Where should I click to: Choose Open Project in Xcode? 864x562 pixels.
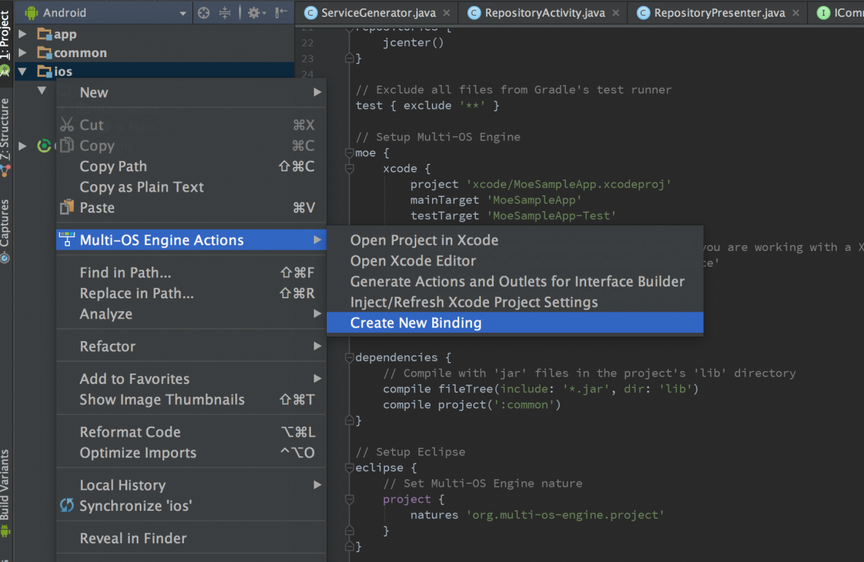coord(424,240)
